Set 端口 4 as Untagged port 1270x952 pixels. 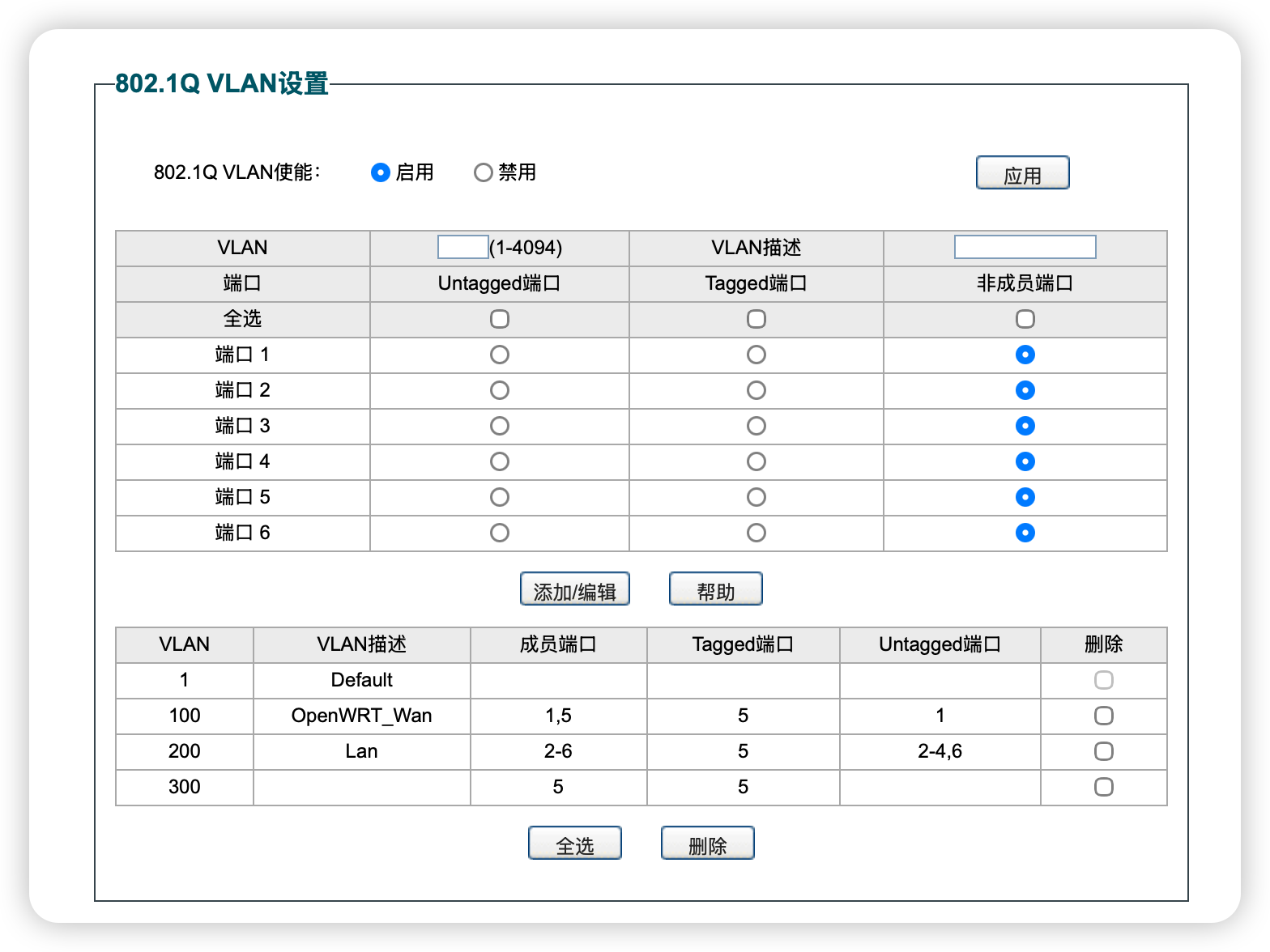coord(500,461)
